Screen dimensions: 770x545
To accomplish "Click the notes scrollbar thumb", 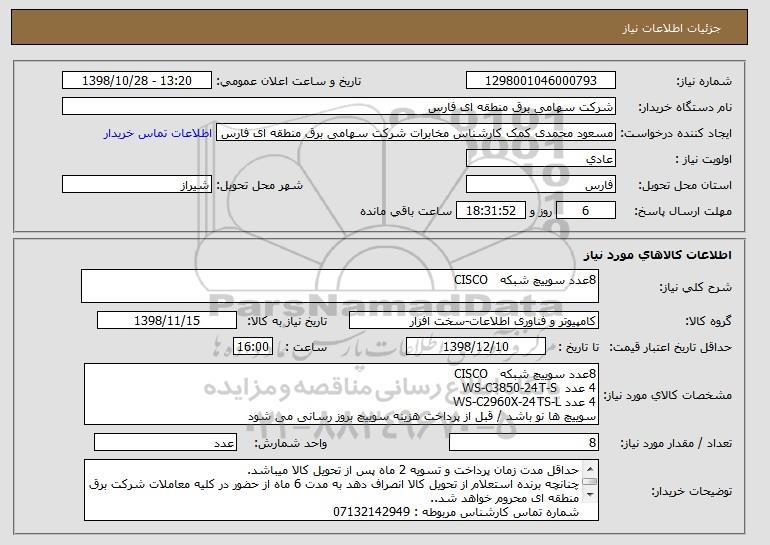I will (x=590, y=481).
